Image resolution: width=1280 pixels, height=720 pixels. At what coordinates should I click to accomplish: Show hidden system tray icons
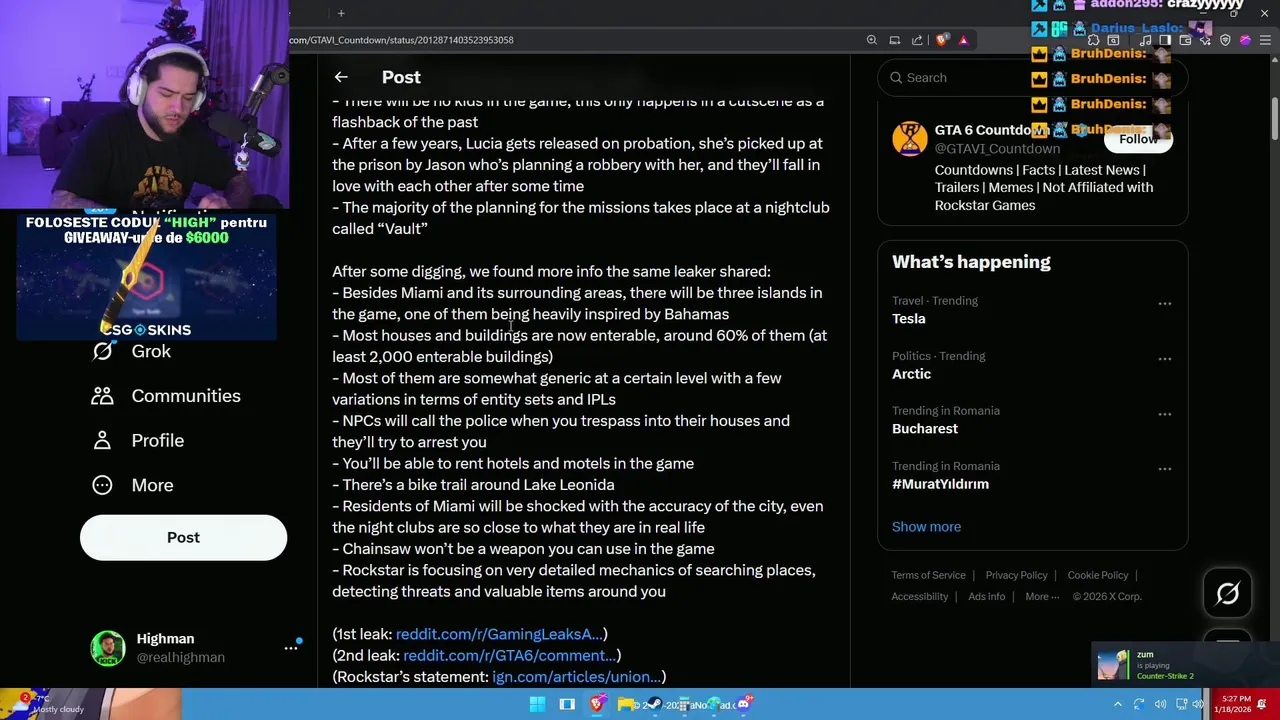[1118, 704]
